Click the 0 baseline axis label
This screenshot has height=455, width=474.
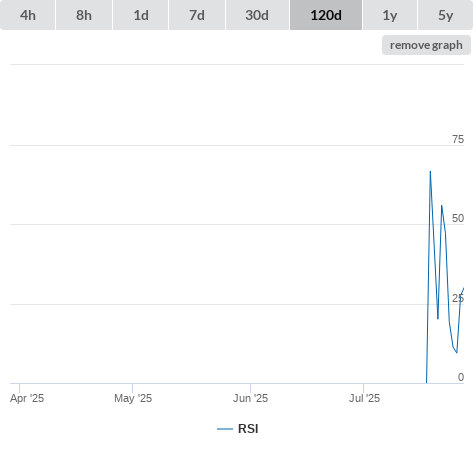pos(461,377)
